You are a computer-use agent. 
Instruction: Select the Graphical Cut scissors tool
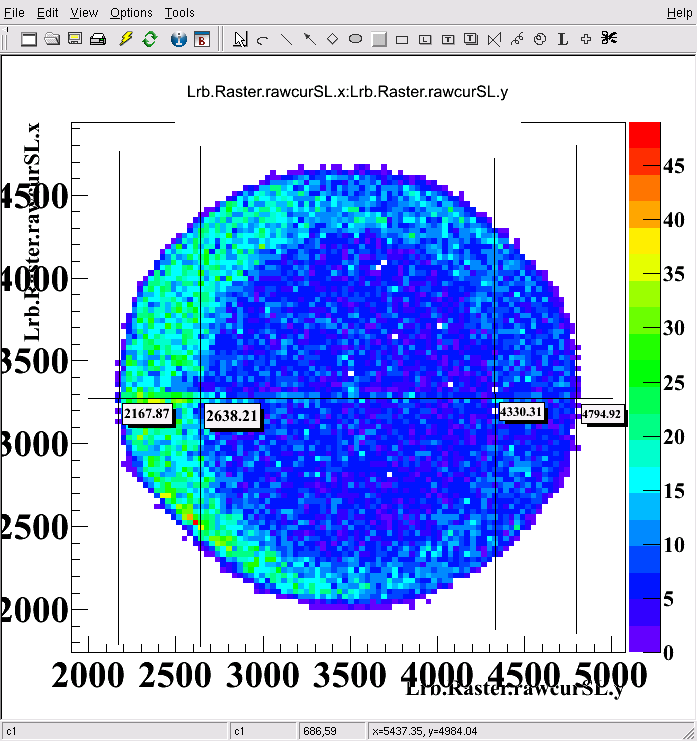(609, 38)
